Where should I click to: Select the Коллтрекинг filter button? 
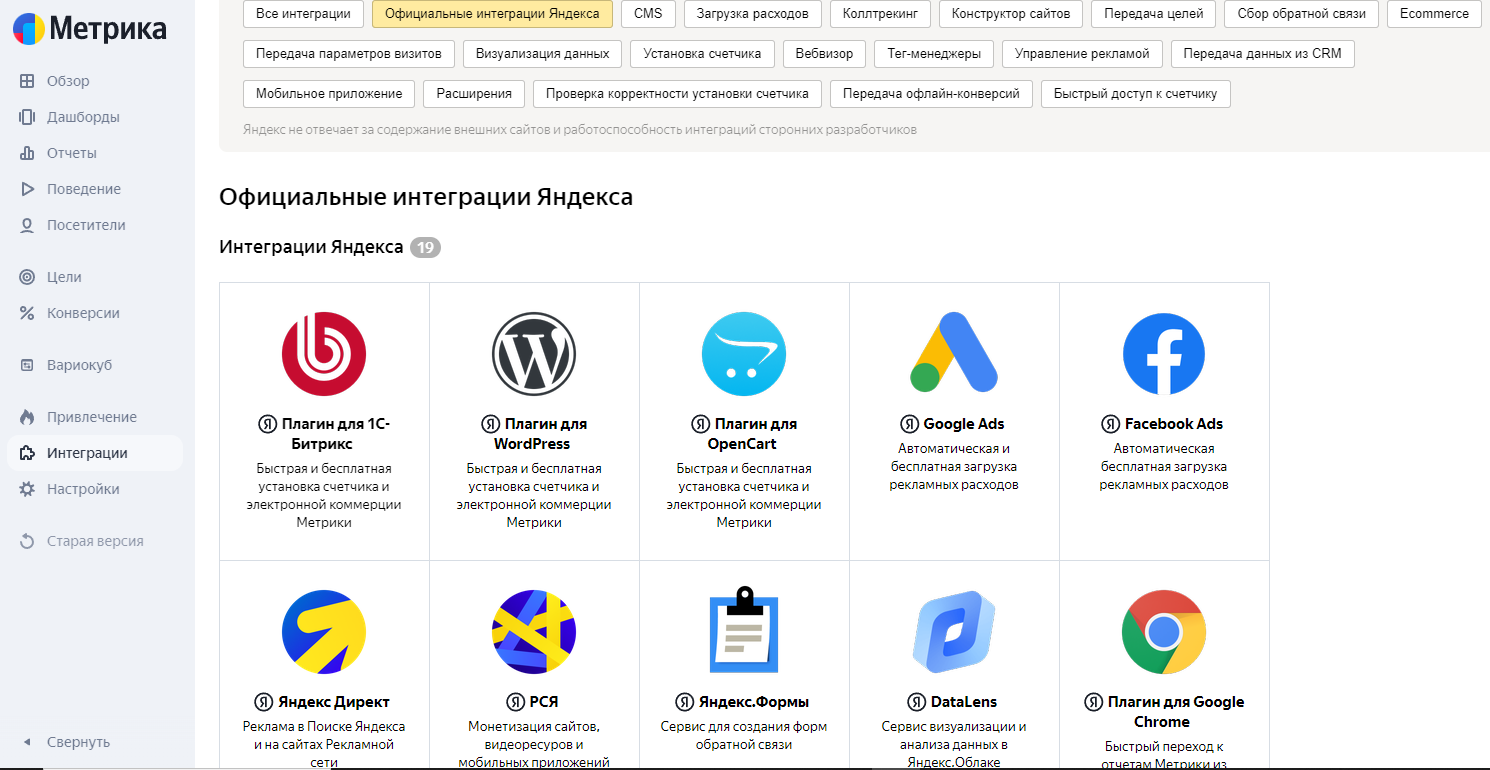click(880, 14)
